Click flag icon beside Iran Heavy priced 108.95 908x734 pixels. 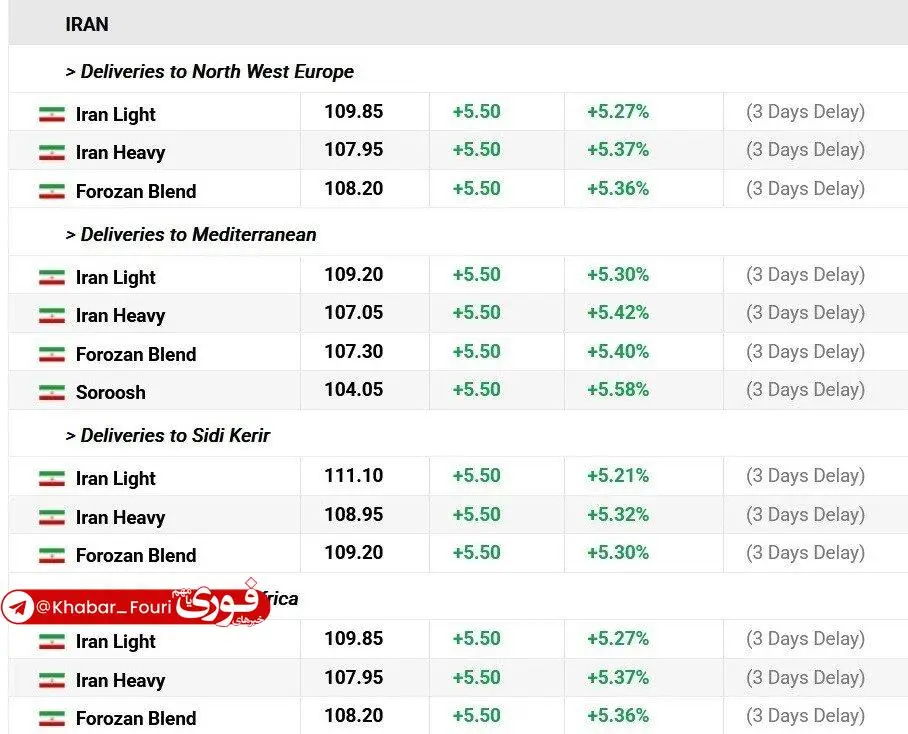click(51, 518)
